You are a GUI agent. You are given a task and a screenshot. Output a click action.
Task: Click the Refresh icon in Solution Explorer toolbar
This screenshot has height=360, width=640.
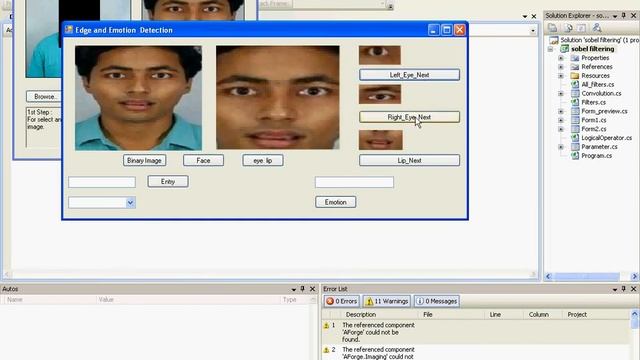point(582,28)
